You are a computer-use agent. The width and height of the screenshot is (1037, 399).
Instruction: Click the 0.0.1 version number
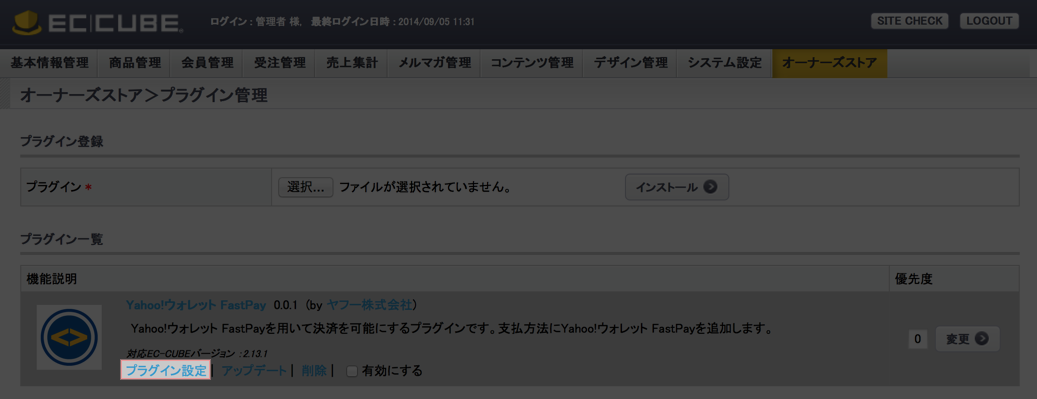[x=287, y=305]
